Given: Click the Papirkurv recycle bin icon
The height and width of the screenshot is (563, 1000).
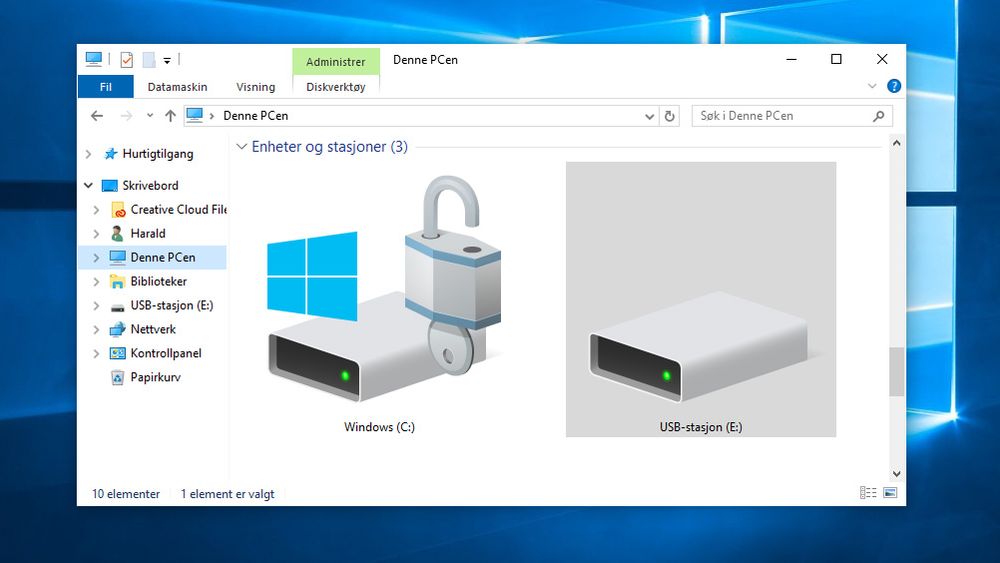Looking at the screenshot, I should [117, 377].
